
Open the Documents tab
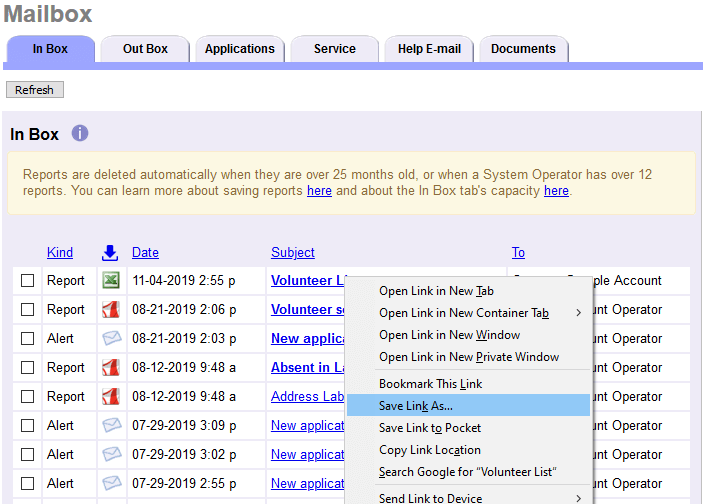(523, 49)
